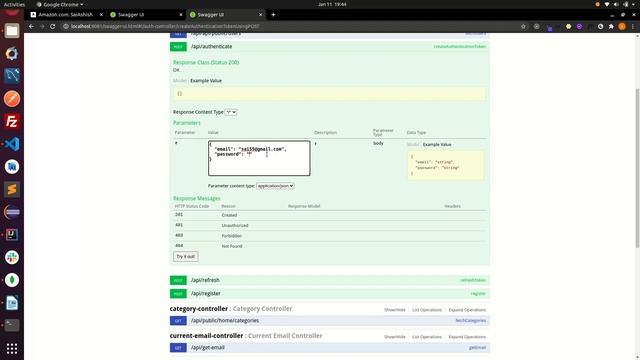
Task: Click POST badge of /api/authenticate
Action: point(178,47)
